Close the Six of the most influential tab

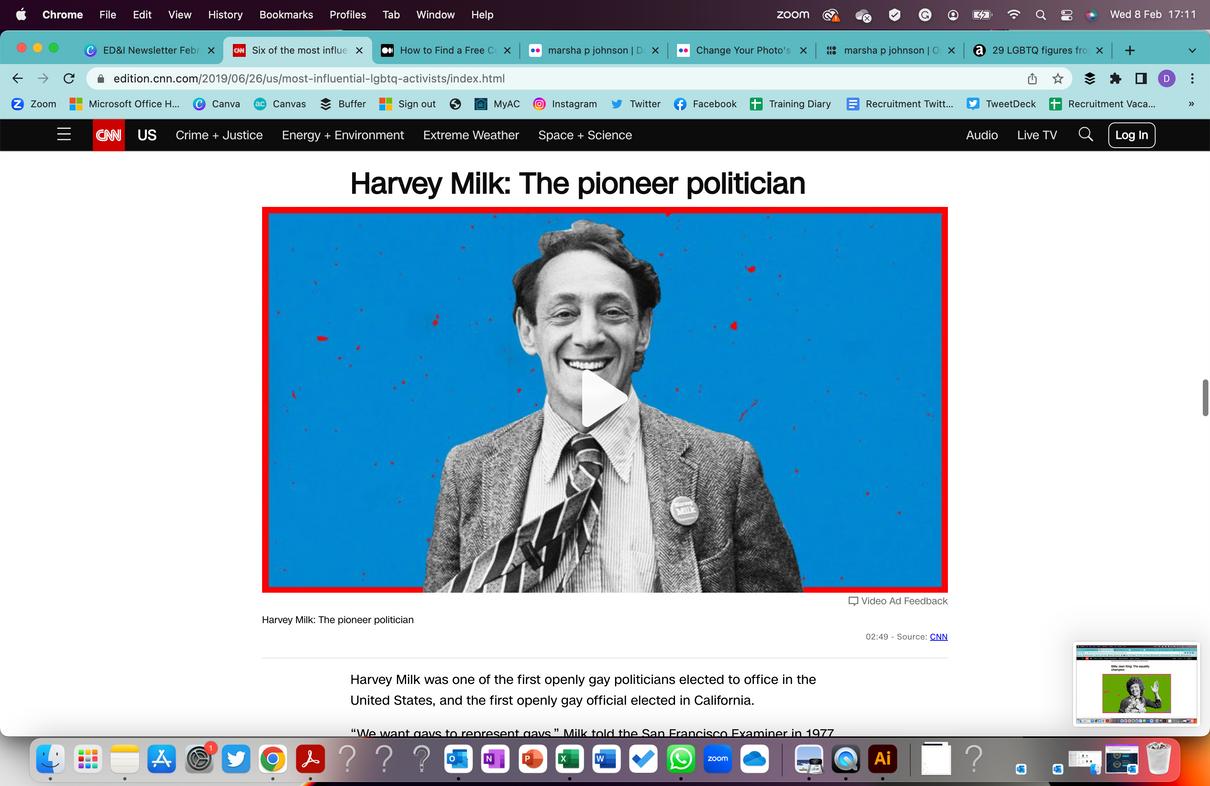359,50
